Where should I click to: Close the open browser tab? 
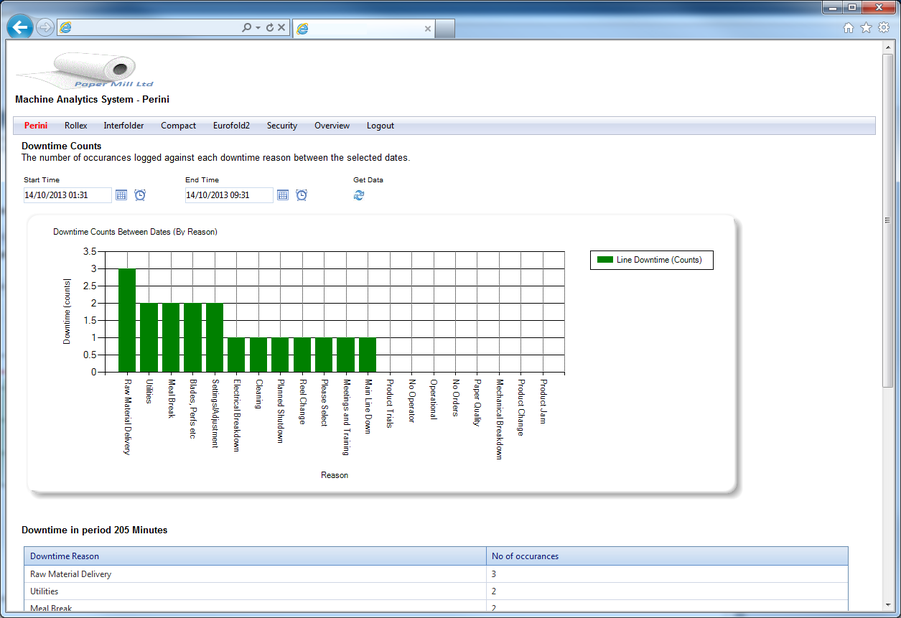[428, 29]
